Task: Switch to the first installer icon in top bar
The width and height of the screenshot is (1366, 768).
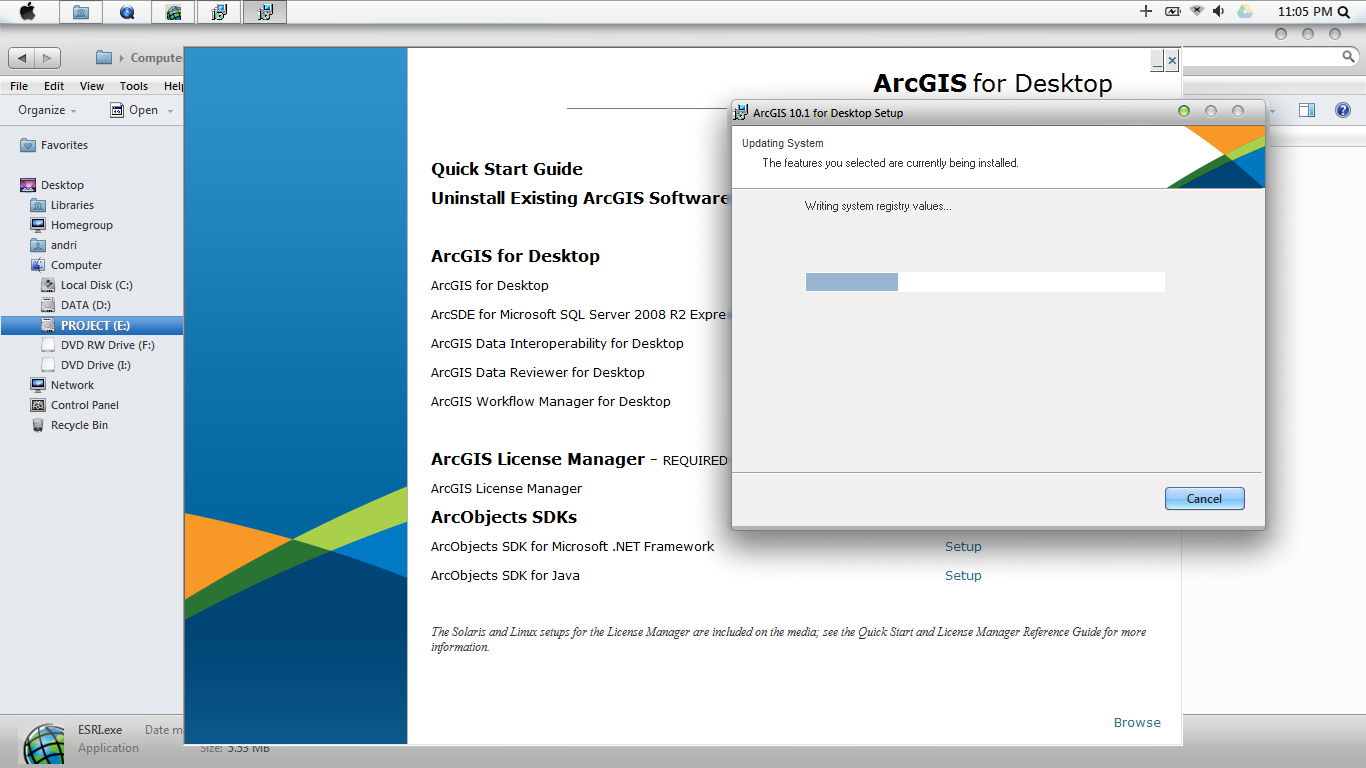Action: (219, 12)
